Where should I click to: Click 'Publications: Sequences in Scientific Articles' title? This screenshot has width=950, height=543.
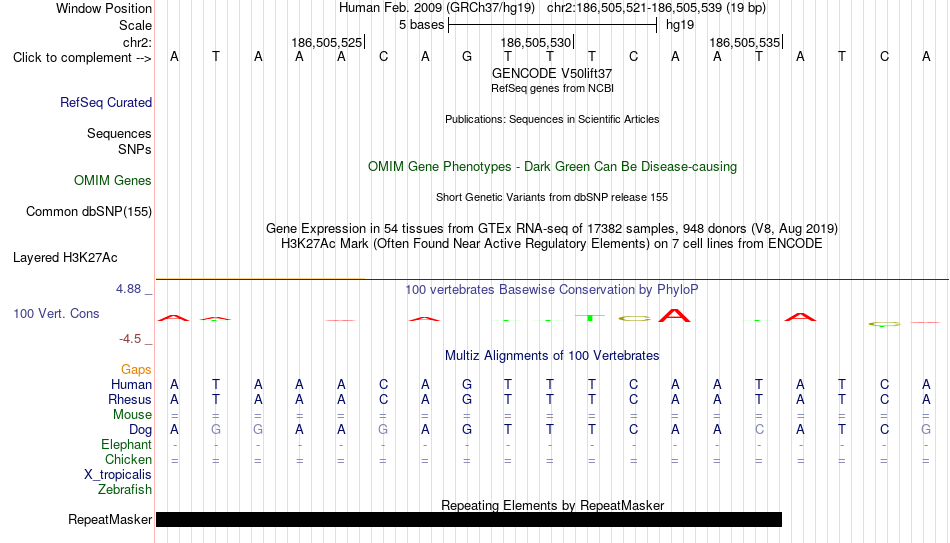pyautogui.click(x=552, y=119)
